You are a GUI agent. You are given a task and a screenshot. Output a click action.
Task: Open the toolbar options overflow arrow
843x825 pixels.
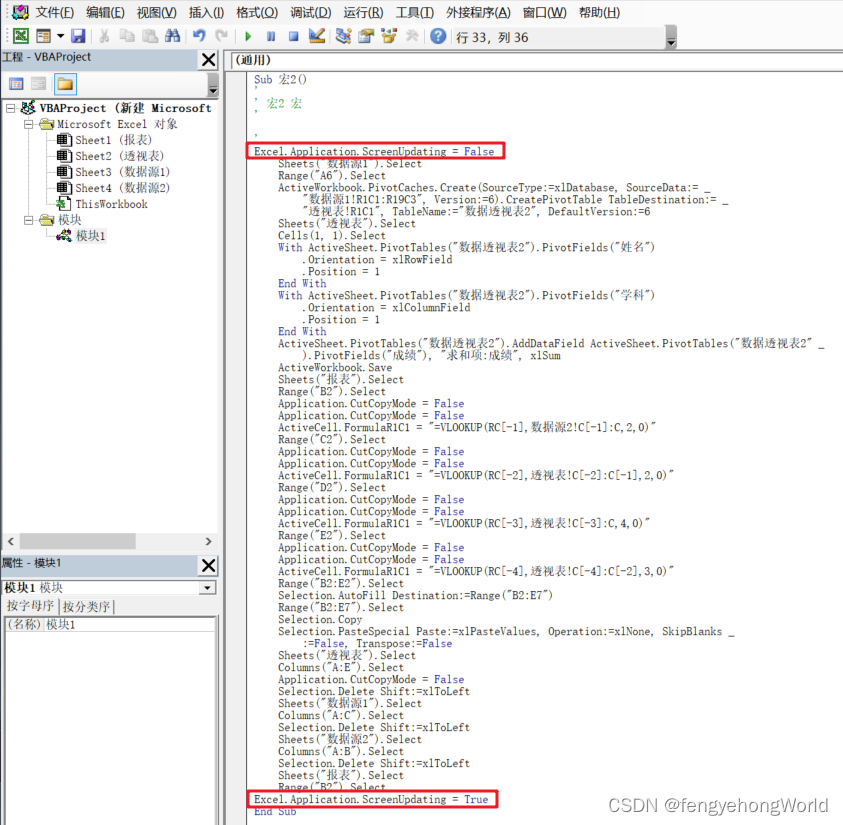point(670,38)
